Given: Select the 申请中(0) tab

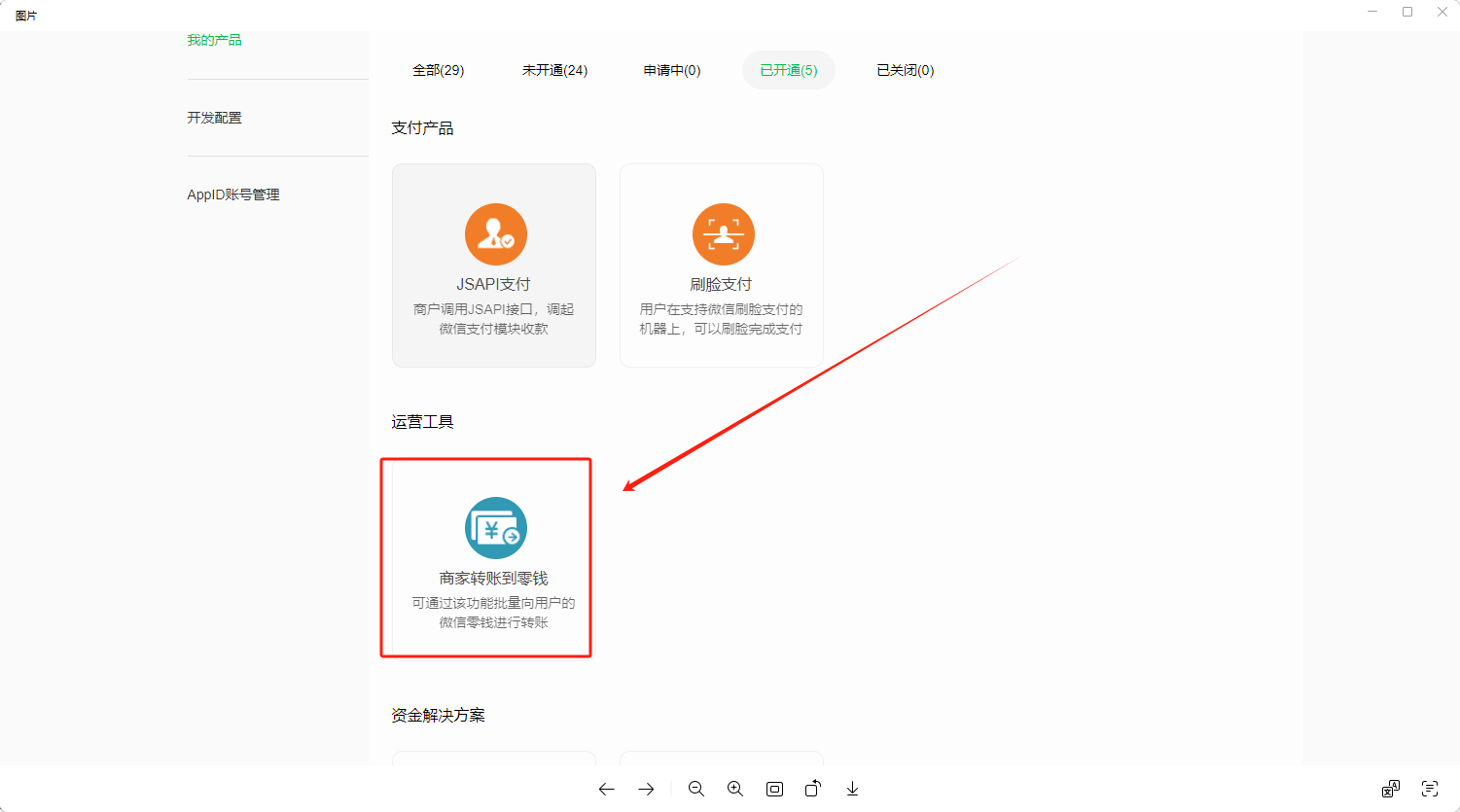Looking at the screenshot, I should [x=671, y=70].
